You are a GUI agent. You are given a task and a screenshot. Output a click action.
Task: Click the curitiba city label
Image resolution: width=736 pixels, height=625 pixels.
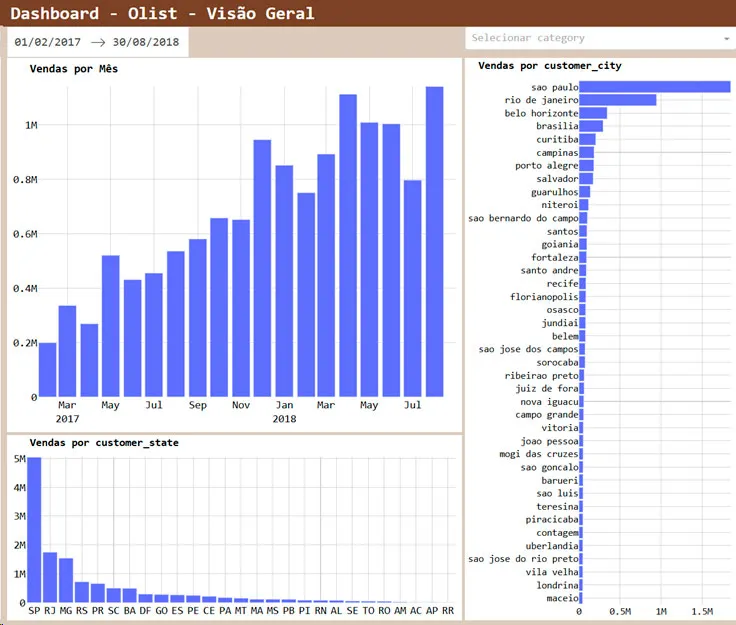[x=557, y=139]
